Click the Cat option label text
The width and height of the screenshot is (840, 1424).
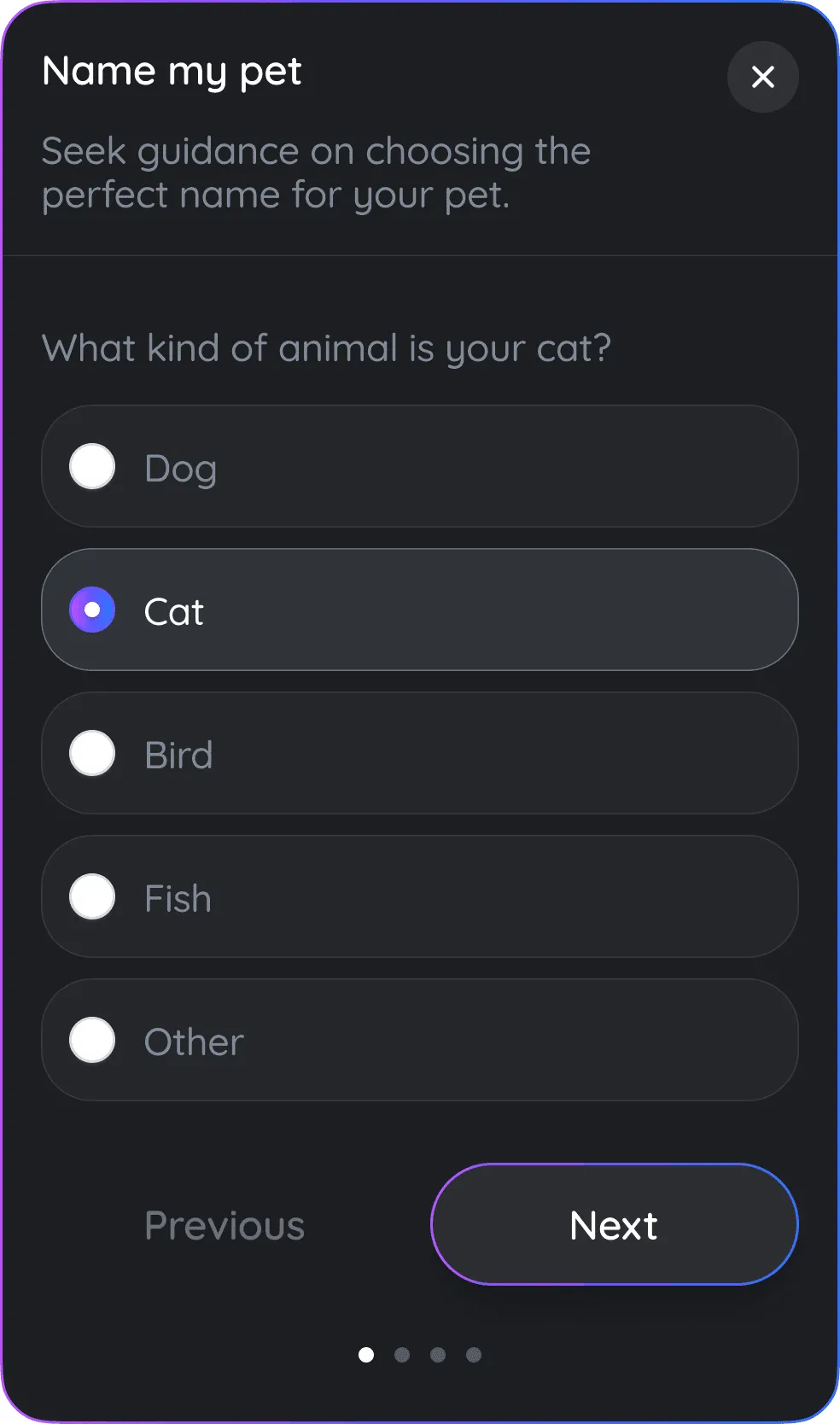174,611
